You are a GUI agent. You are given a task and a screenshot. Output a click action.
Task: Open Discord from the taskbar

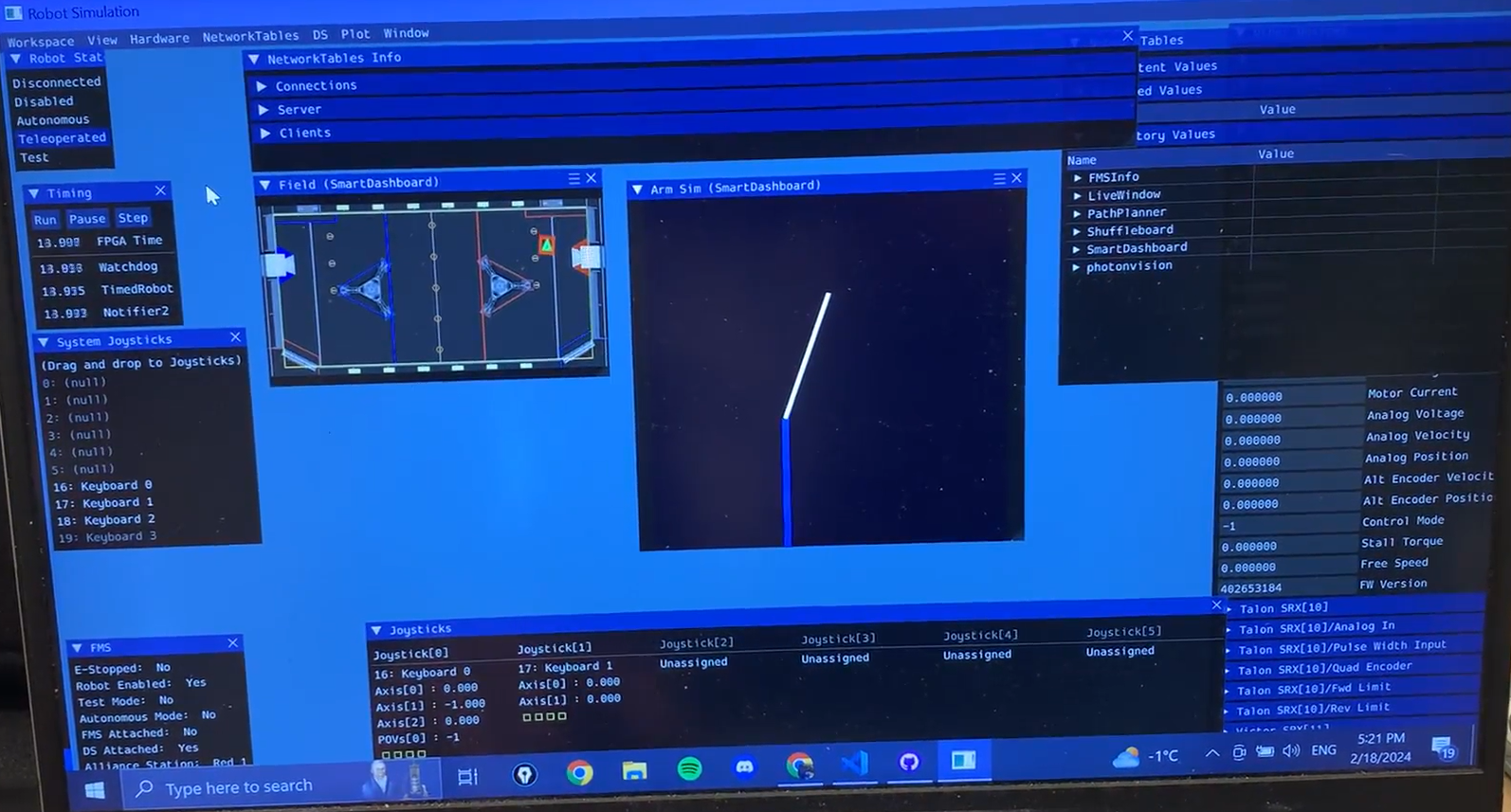point(745,767)
